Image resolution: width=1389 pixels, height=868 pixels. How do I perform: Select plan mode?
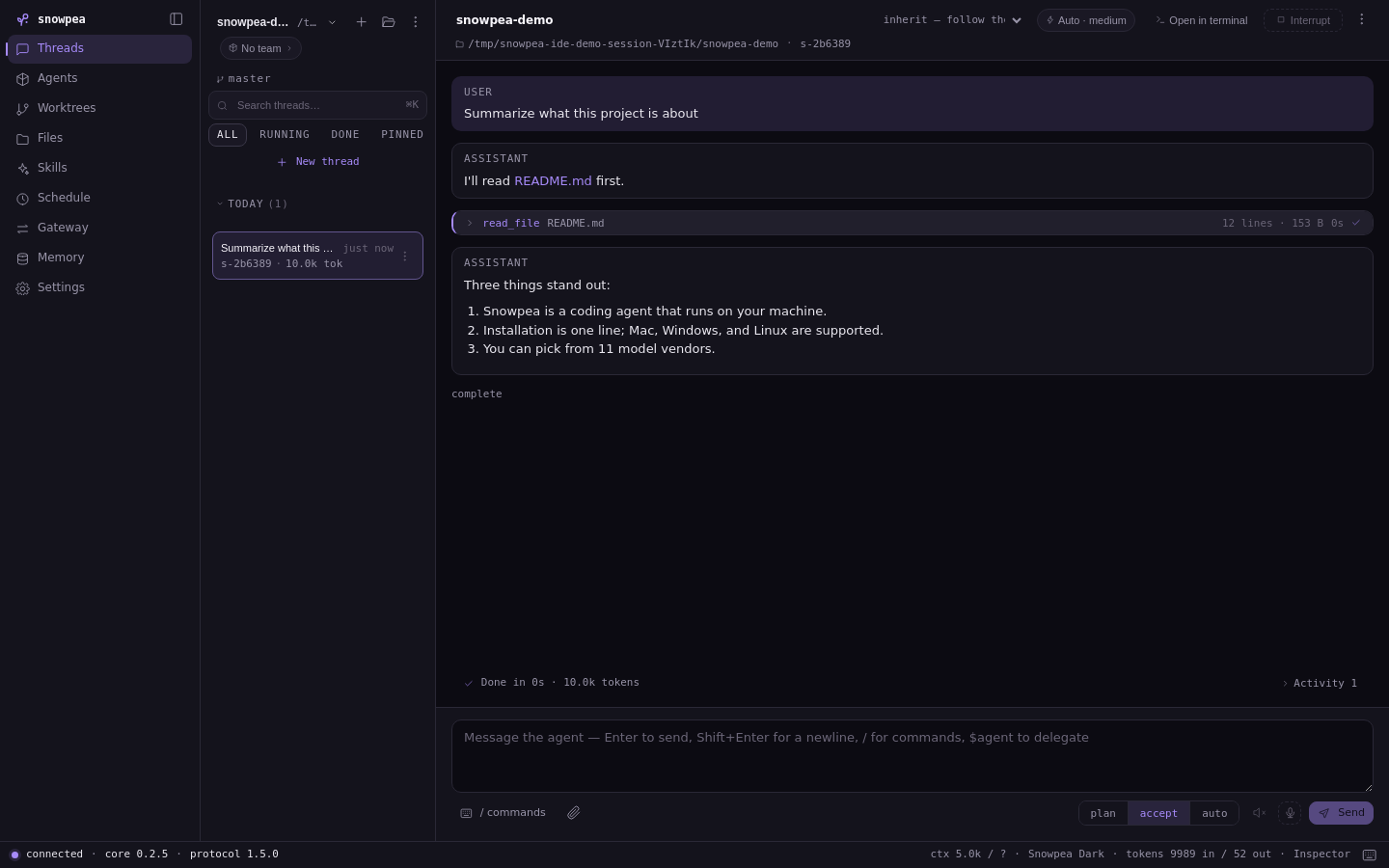coord(1103,813)
